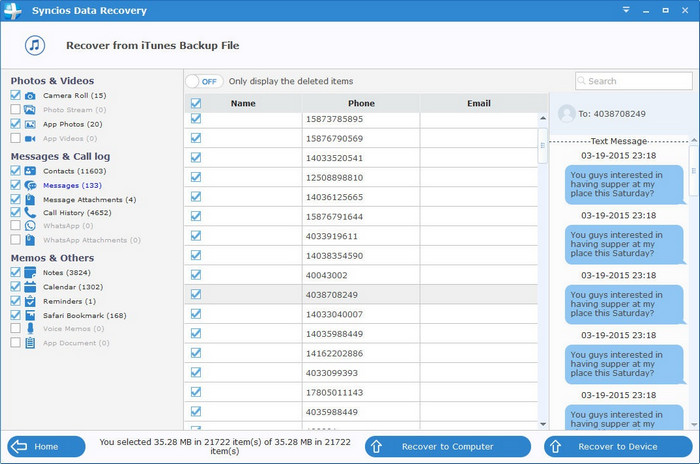700x464 pixels.
Task: Uncheck the Notes checkbox
Action: [x=15, y=272]
